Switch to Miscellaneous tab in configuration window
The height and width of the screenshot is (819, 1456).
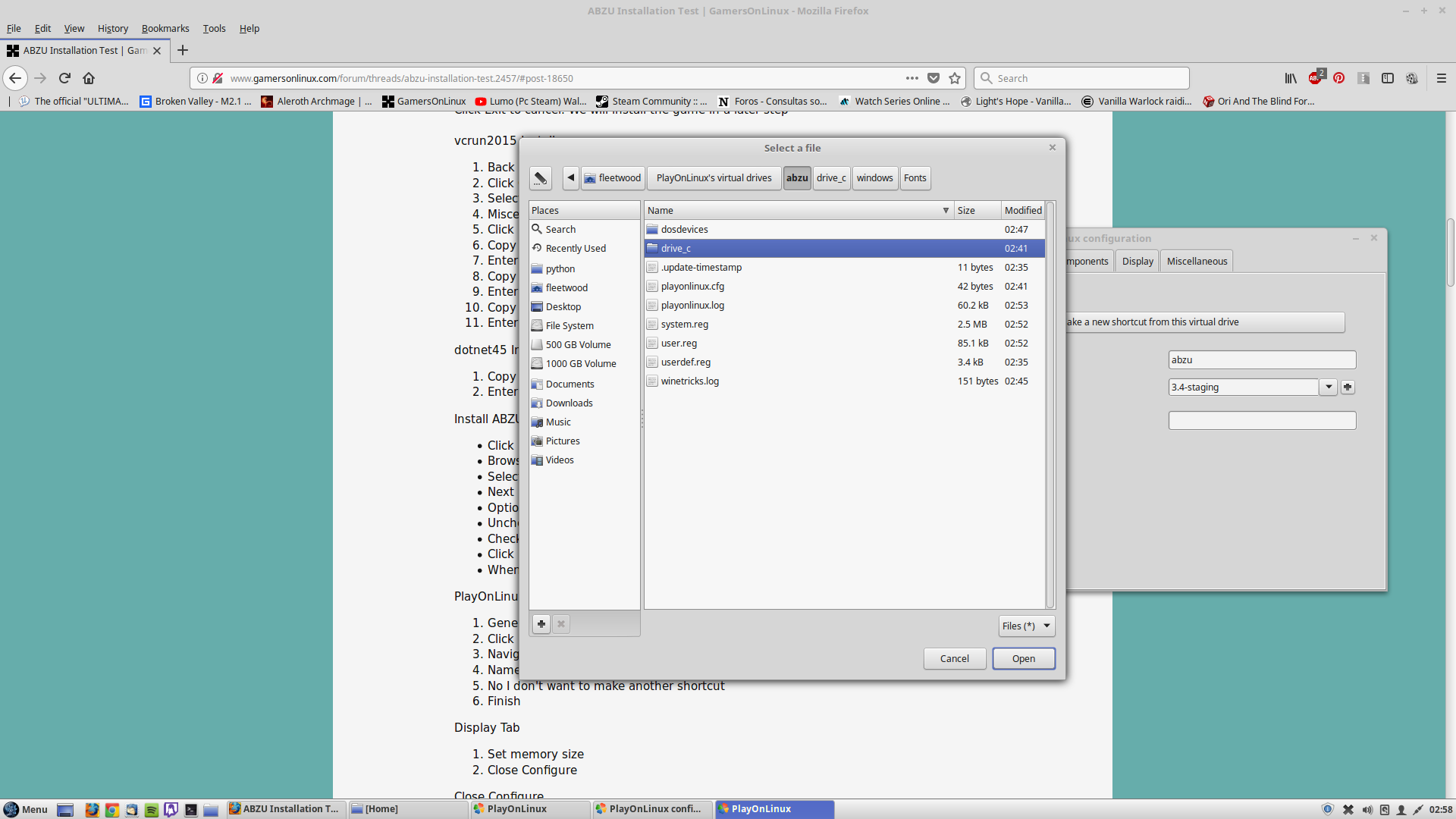point(1197,261)
